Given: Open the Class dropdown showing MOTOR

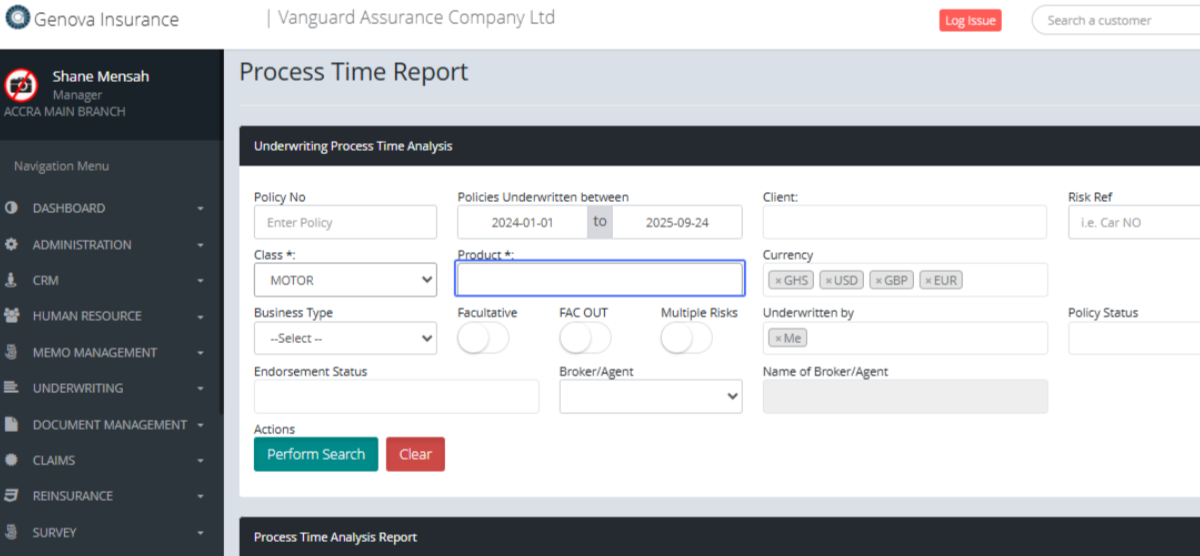Looking at the screenshot, I should (x=345, y=281).
